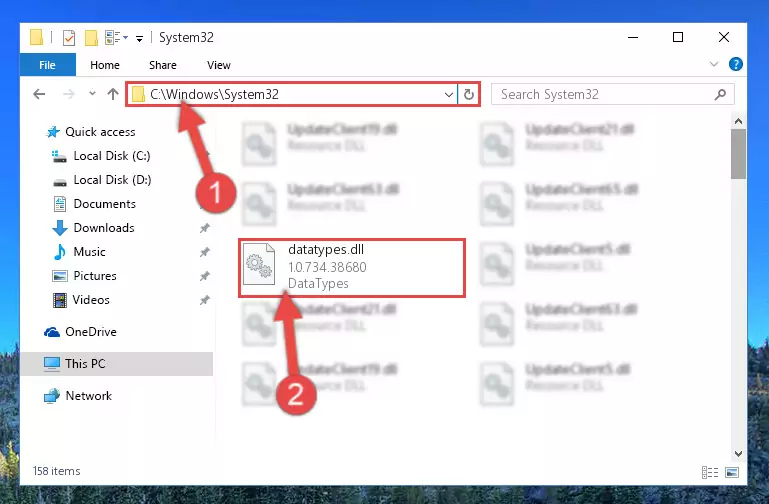Click the pin icon next to Downloads
Viewport: 769px width, 504px height.
coord(205,228)
